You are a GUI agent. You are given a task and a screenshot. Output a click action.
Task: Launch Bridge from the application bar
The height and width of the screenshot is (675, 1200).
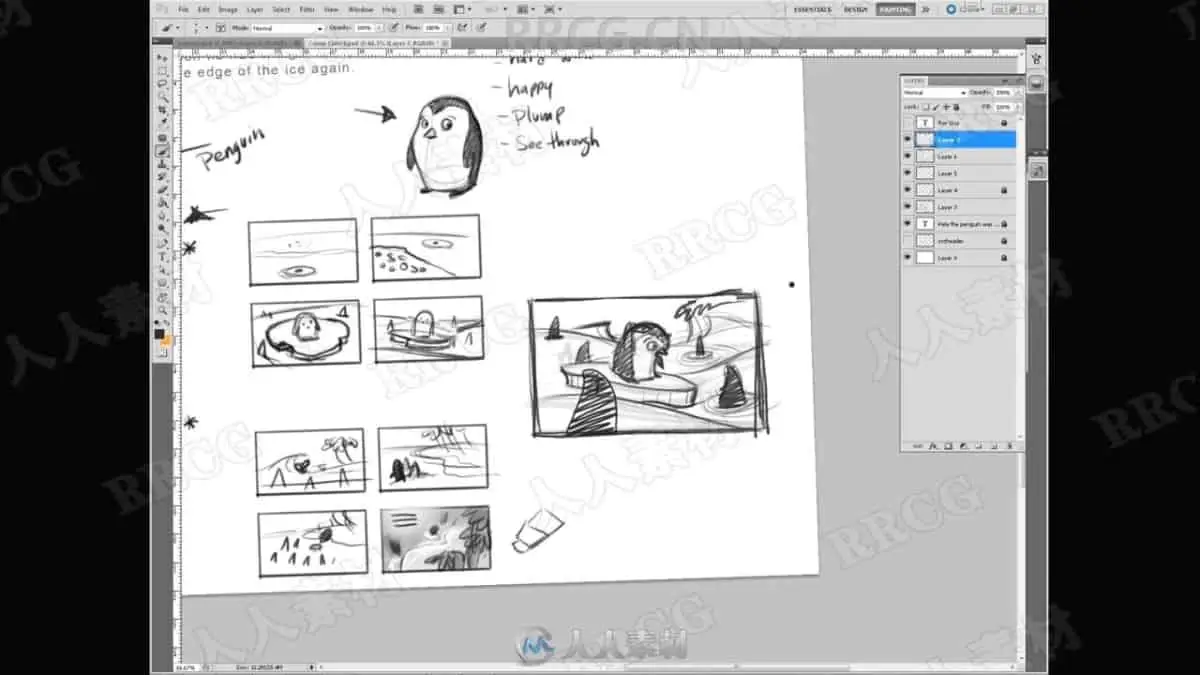coord(418,9)
